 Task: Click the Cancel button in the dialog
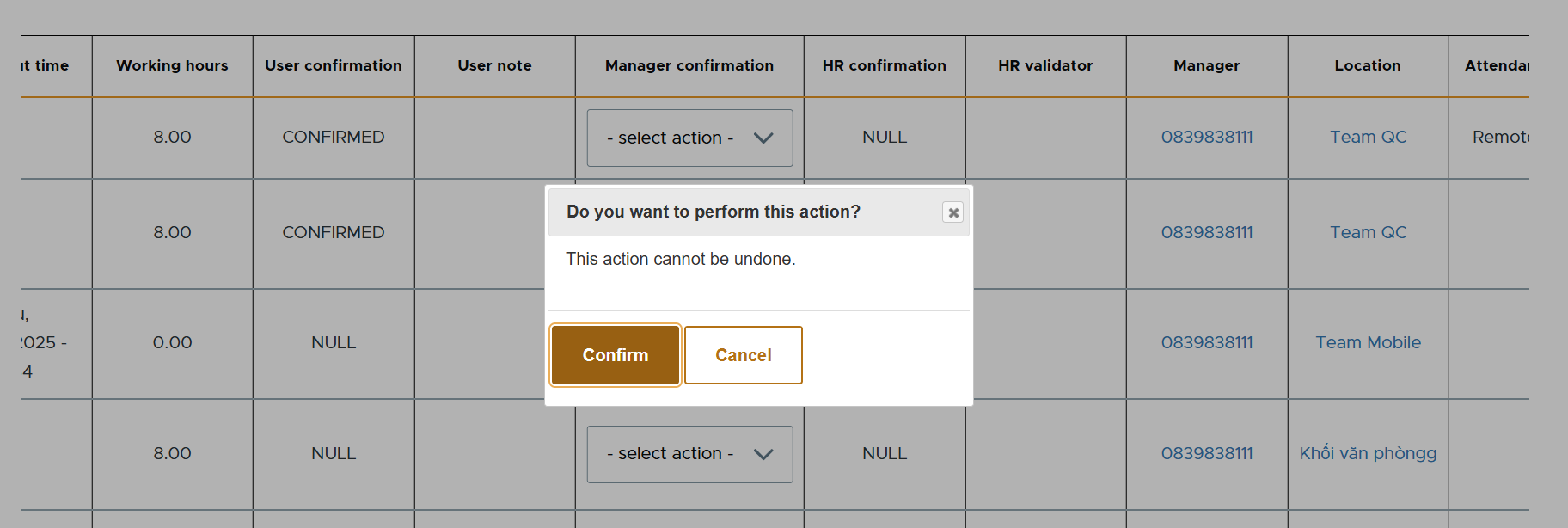[x=744, y=355]
